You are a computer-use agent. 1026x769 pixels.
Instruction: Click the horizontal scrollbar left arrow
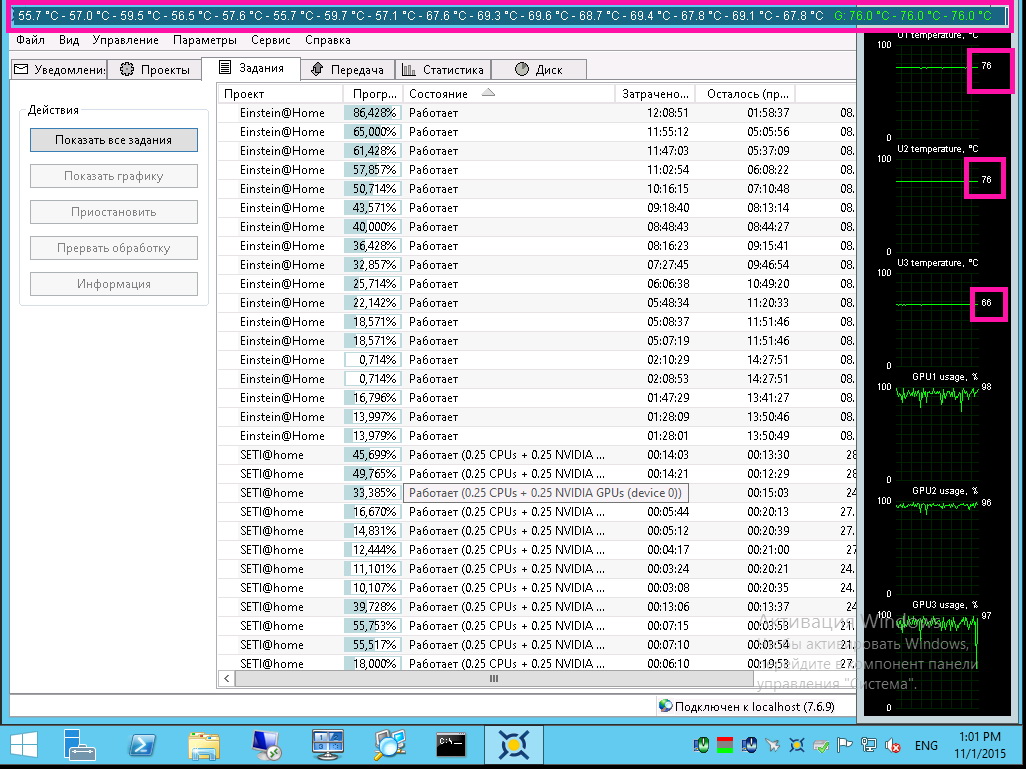(x=226, y=679)
